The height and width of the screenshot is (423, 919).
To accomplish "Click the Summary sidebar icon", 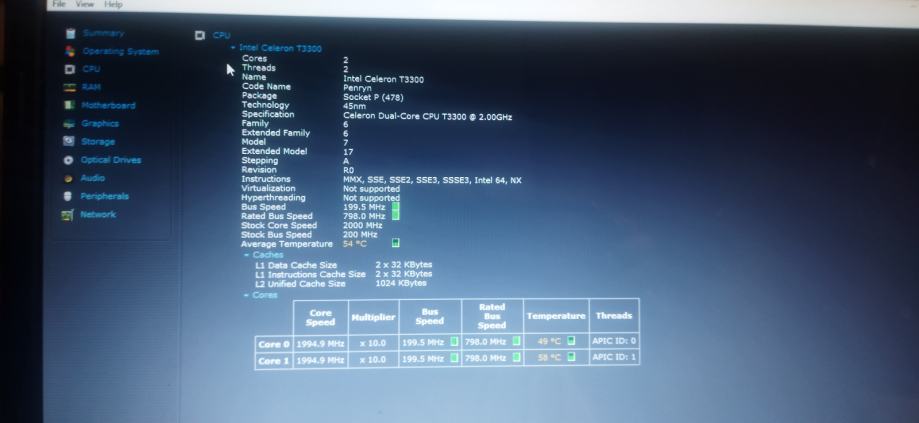I will click(x=70, y=33).
